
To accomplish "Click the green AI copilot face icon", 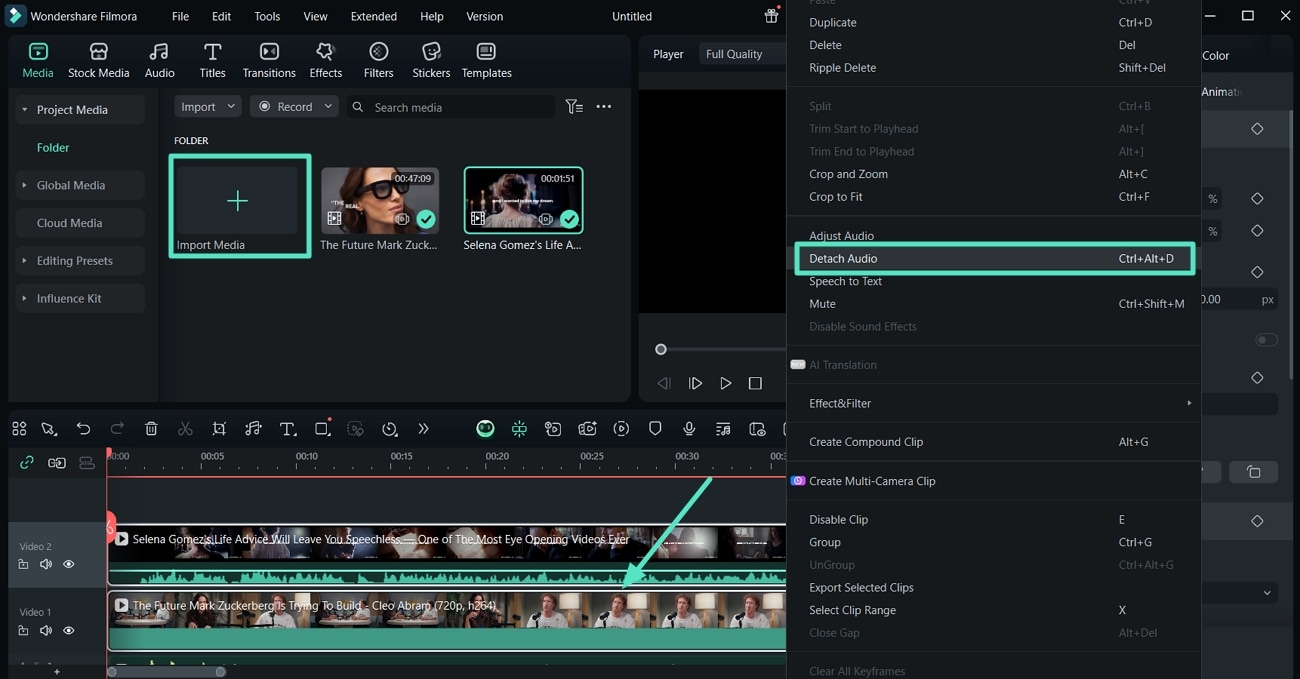I will point(485,429).
